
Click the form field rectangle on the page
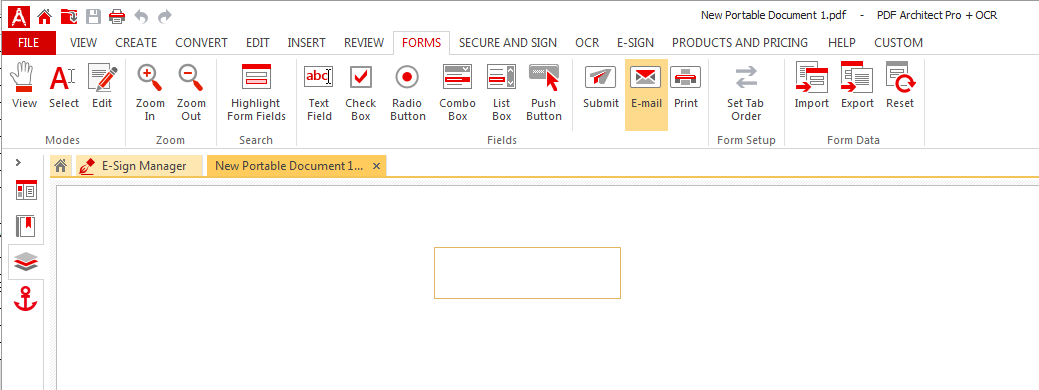(527, 273)
